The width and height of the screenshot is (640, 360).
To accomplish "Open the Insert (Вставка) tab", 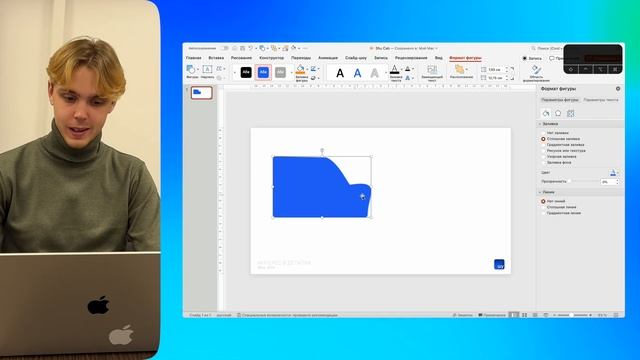I will pyautogui.click(x=216, y=58).
